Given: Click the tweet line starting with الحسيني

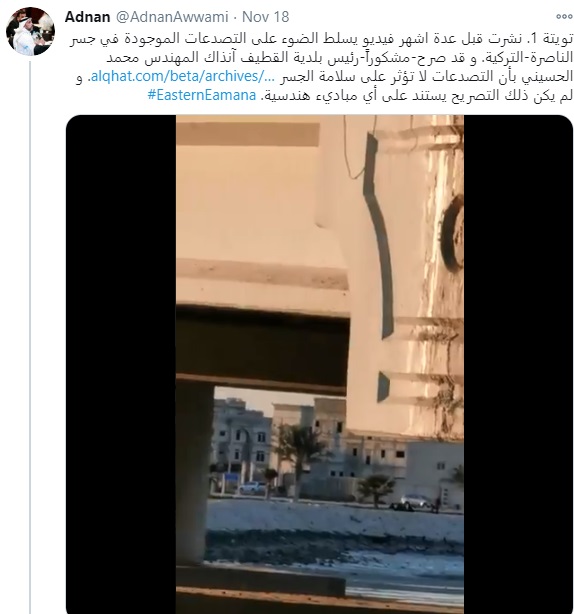Looking at the screenshot, I should click(426, 76).
